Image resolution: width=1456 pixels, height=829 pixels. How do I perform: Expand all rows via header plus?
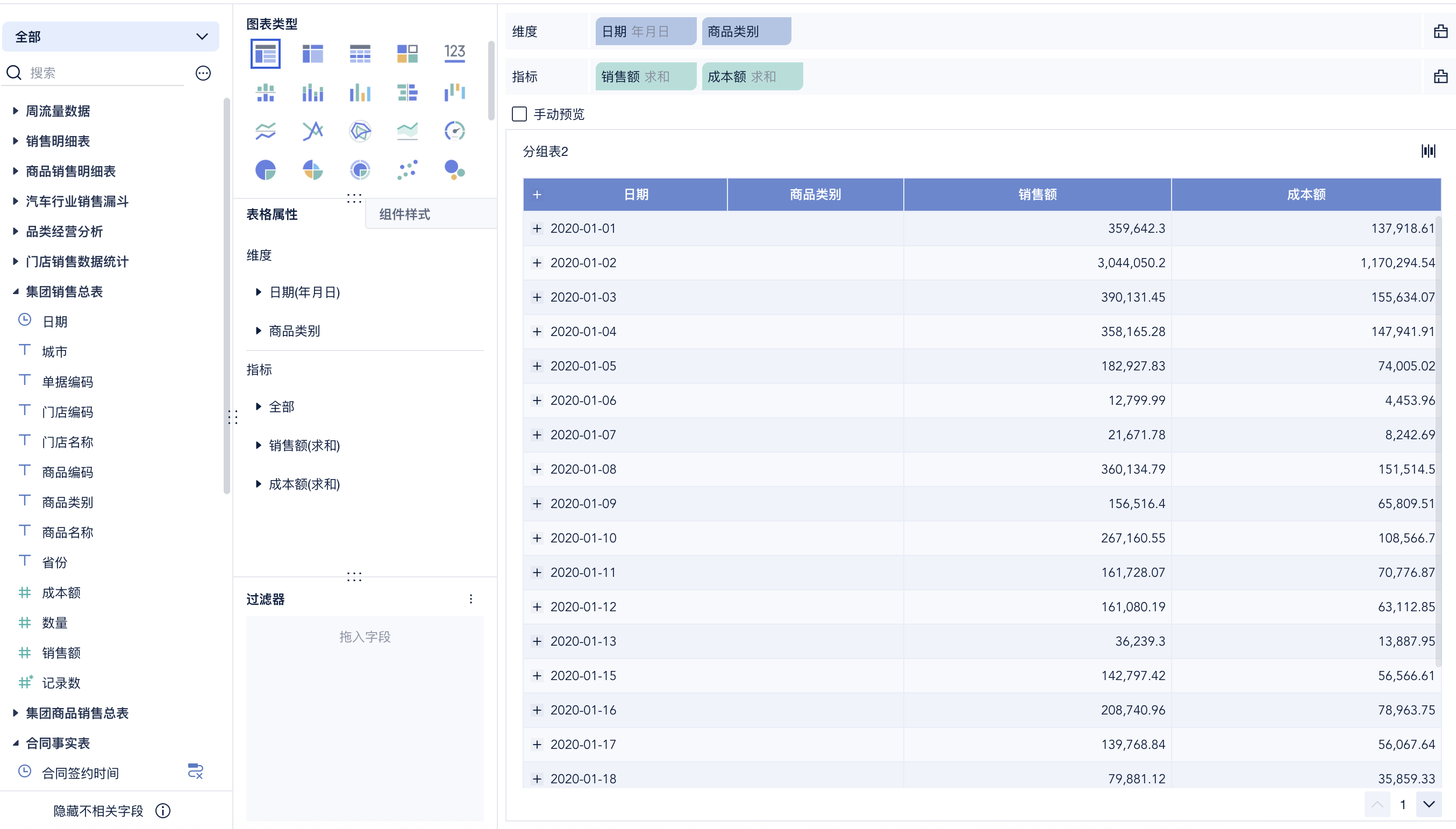coord(537,195)
